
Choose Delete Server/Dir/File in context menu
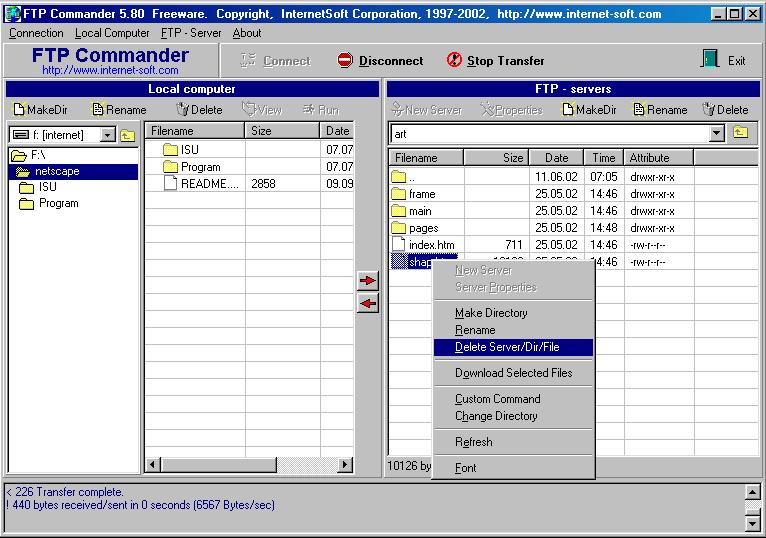tap(513, 347)
